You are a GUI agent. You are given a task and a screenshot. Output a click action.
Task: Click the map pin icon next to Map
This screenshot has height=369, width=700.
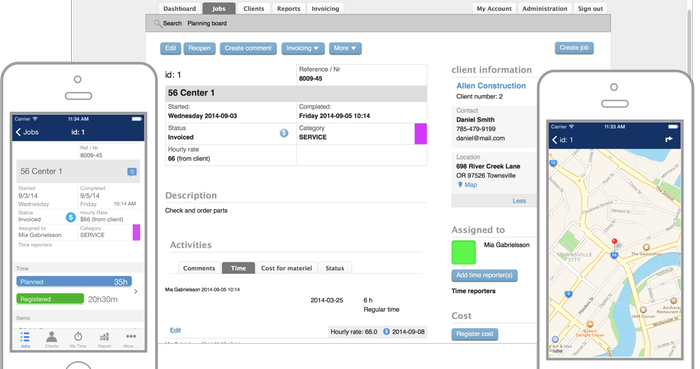460,185
